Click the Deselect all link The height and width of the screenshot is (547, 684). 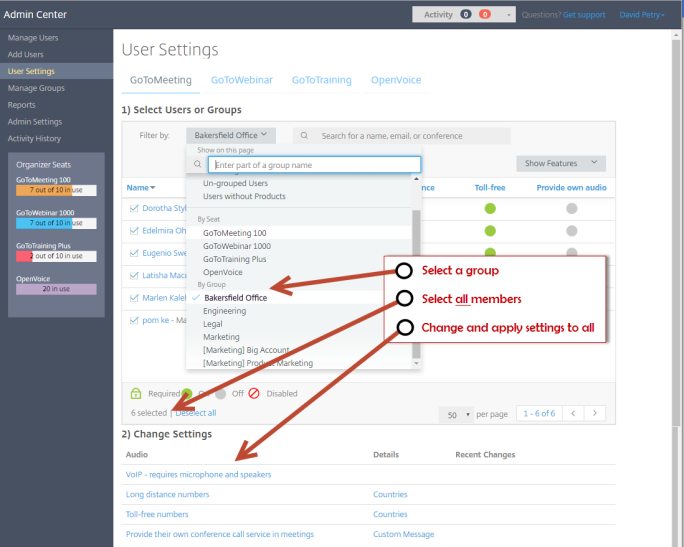tap(196, 413)
